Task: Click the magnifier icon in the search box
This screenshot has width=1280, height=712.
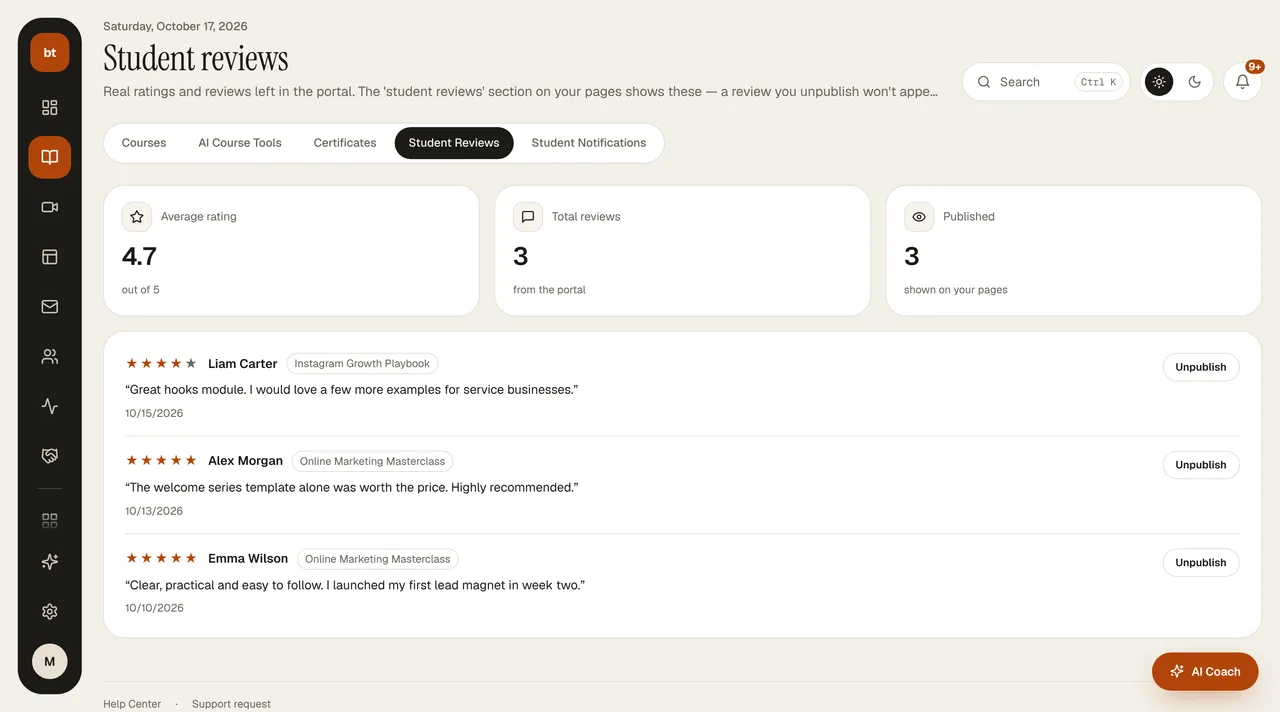Action: click(x=984, y=82)
